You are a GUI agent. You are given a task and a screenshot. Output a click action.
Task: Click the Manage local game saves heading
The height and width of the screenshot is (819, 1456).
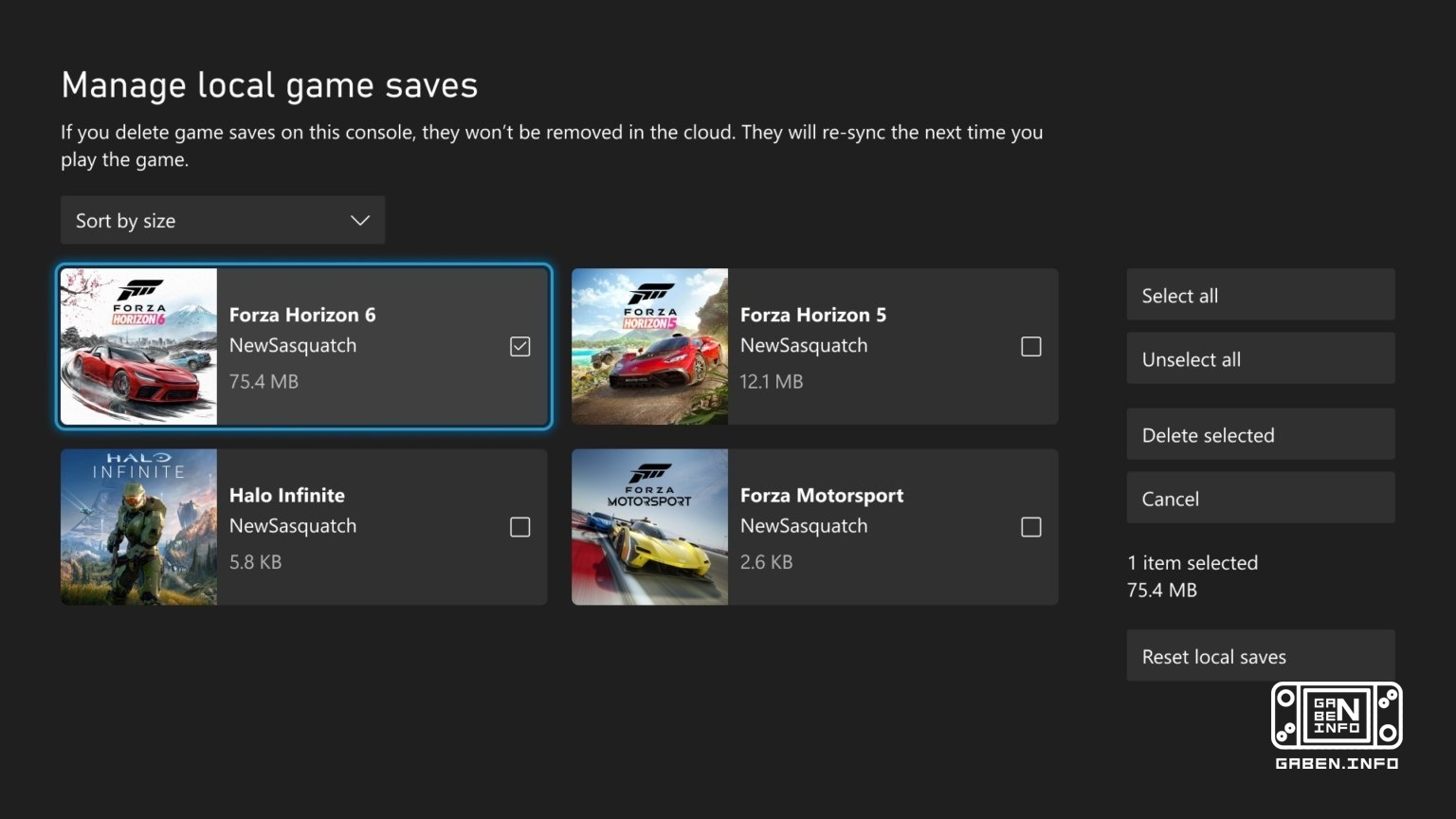click(x=269, y=85)
